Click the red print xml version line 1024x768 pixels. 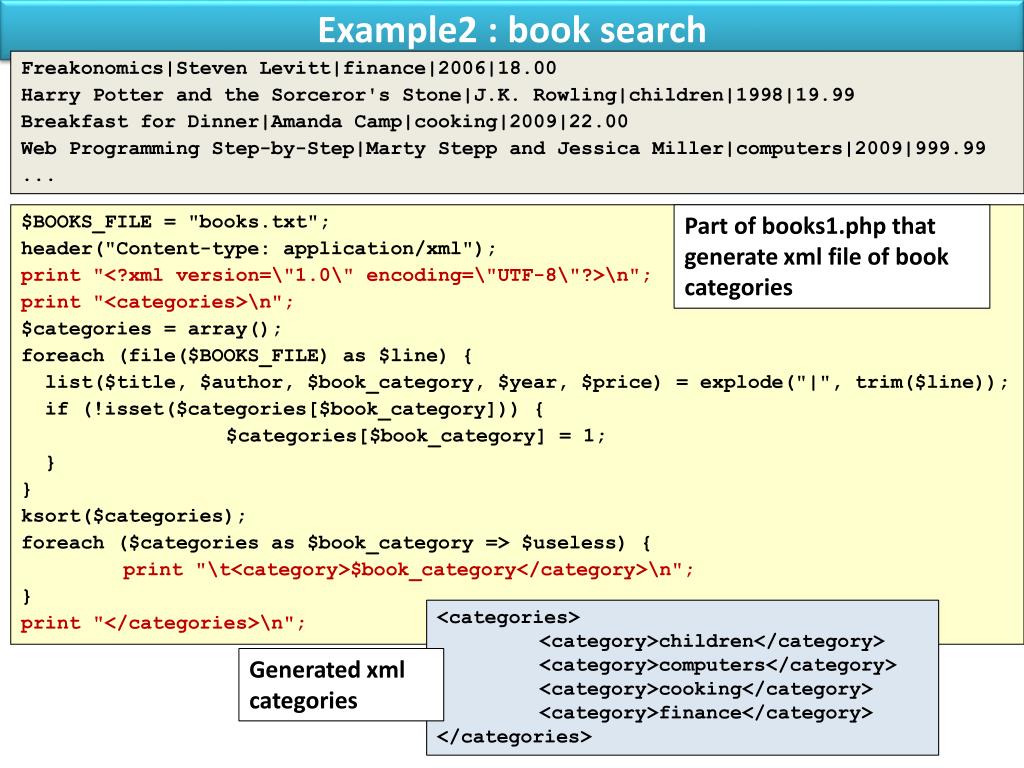(336, 276)
